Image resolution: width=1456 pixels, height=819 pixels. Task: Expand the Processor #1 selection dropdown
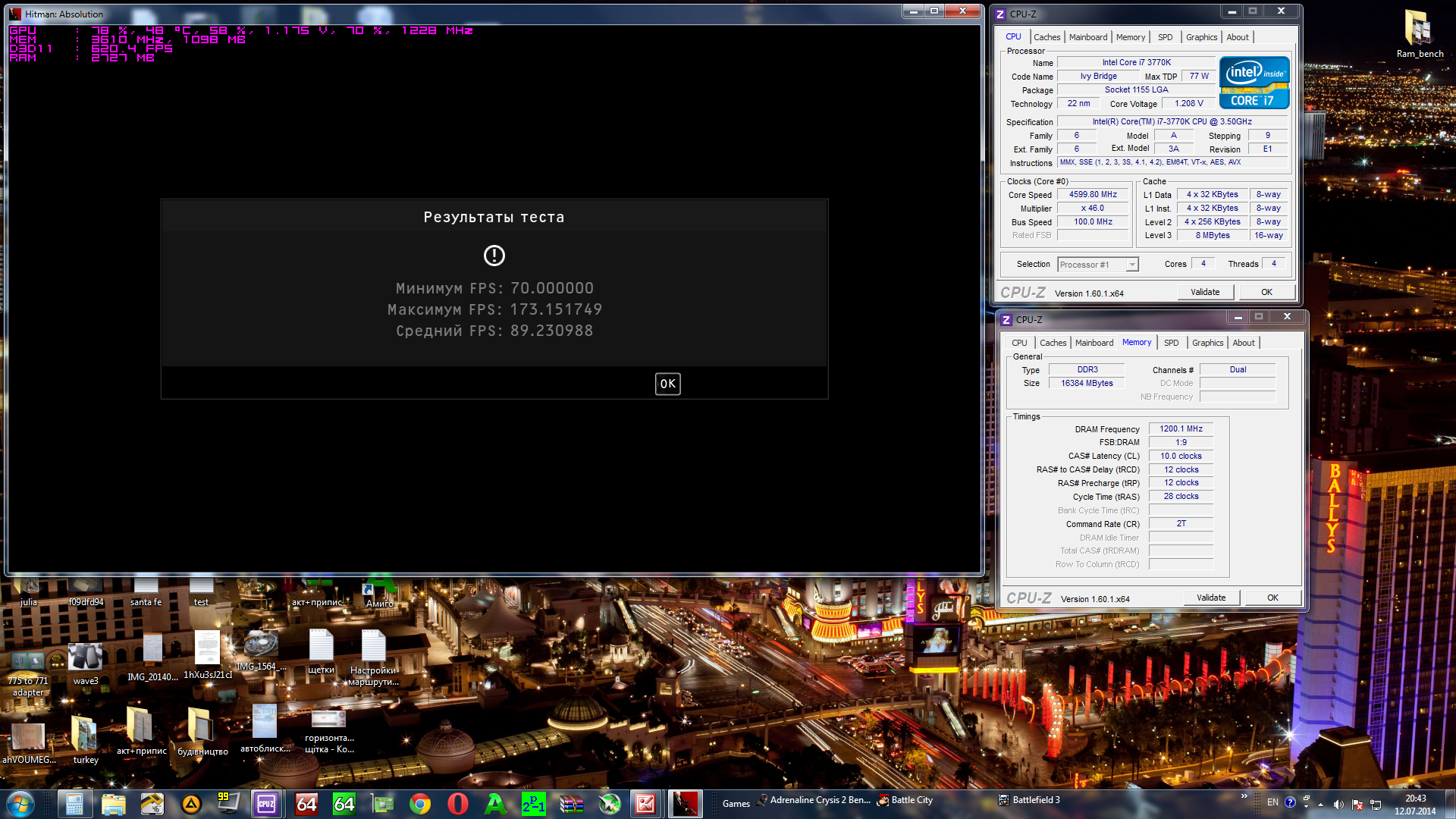click(x=1131, y=265)
